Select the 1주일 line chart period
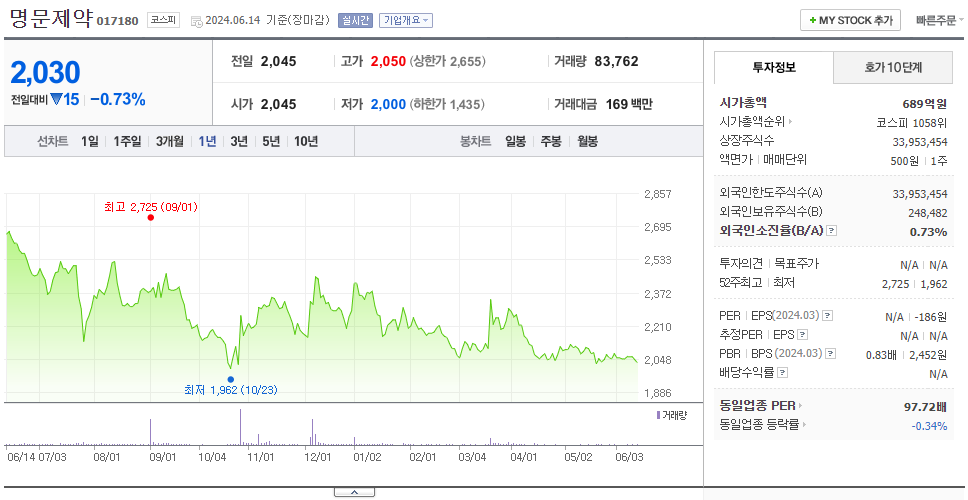968x500 pixels. 127,141
